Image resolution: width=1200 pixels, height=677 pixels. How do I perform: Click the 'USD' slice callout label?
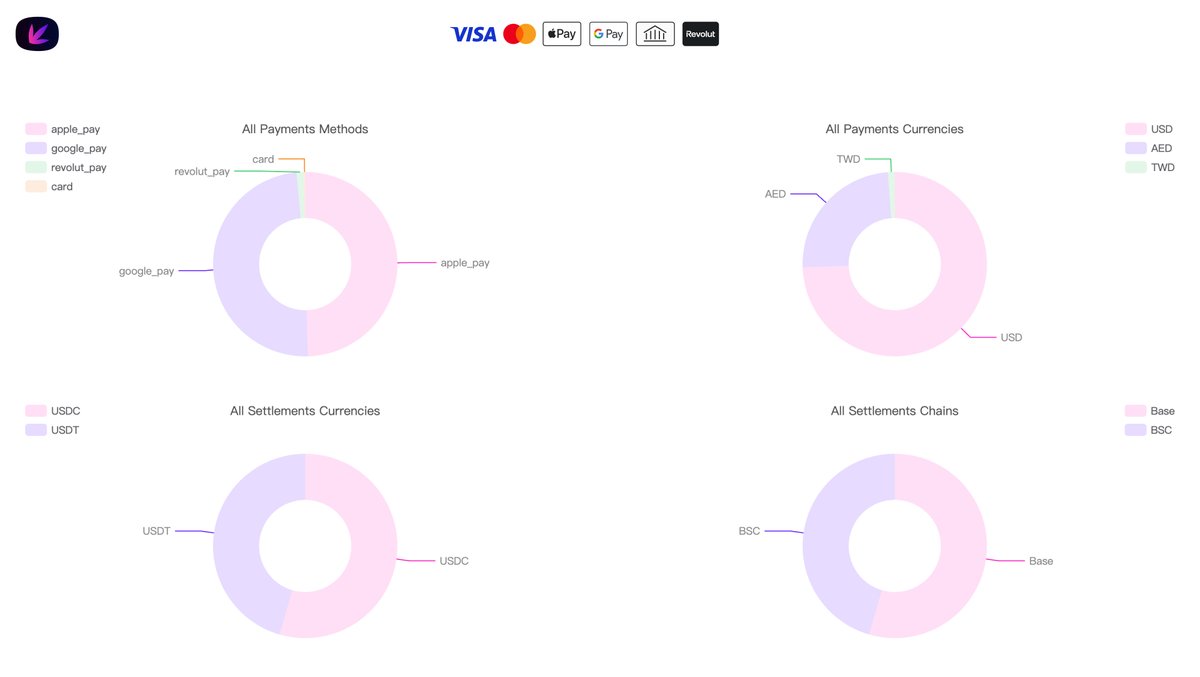click(1011, 337)
